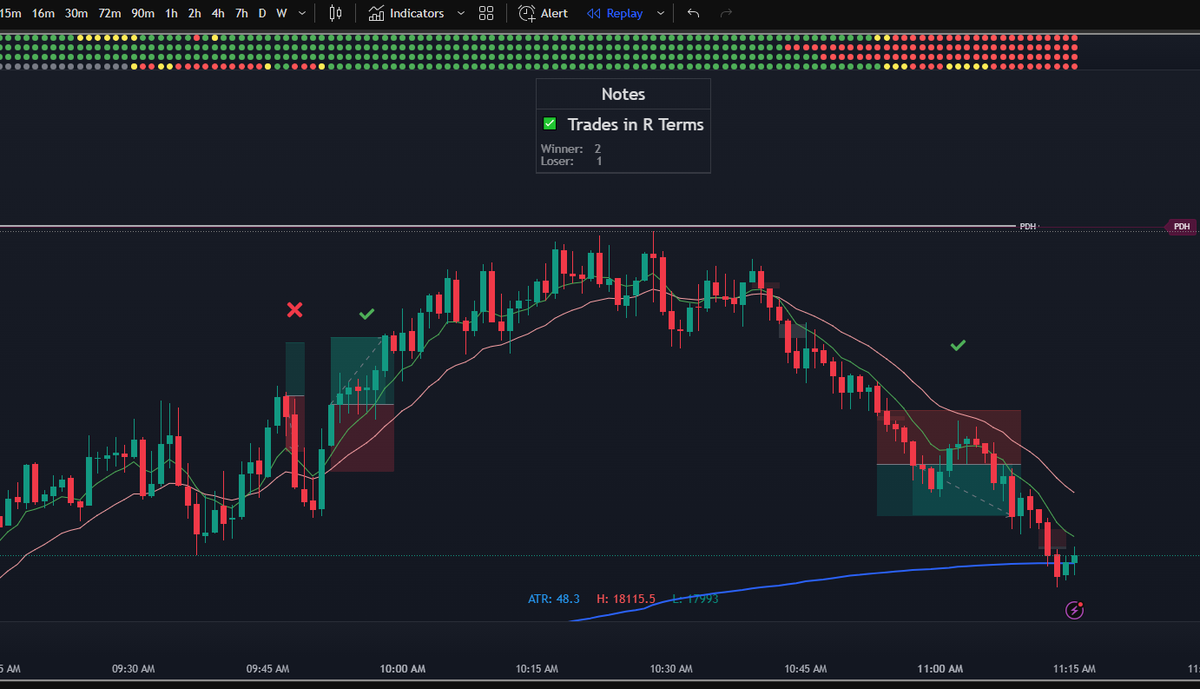The height and width of the screenshot is (689, 1200).
Task: Click the Winner: 2 stat text
Action: 571,148
